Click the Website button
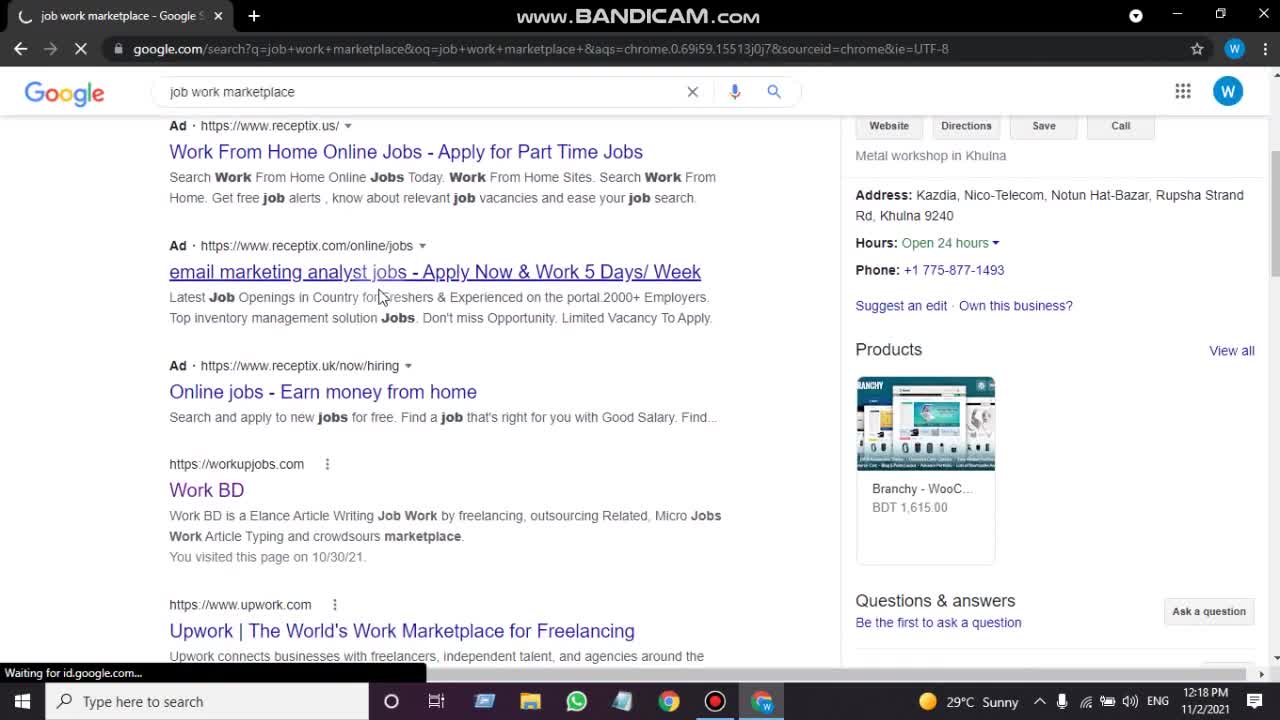 pos(889,126)
